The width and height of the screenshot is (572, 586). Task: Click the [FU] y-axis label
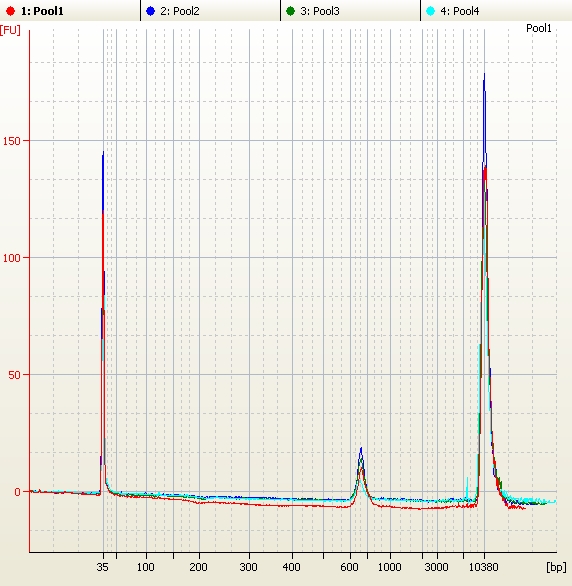tap(10, 30)
